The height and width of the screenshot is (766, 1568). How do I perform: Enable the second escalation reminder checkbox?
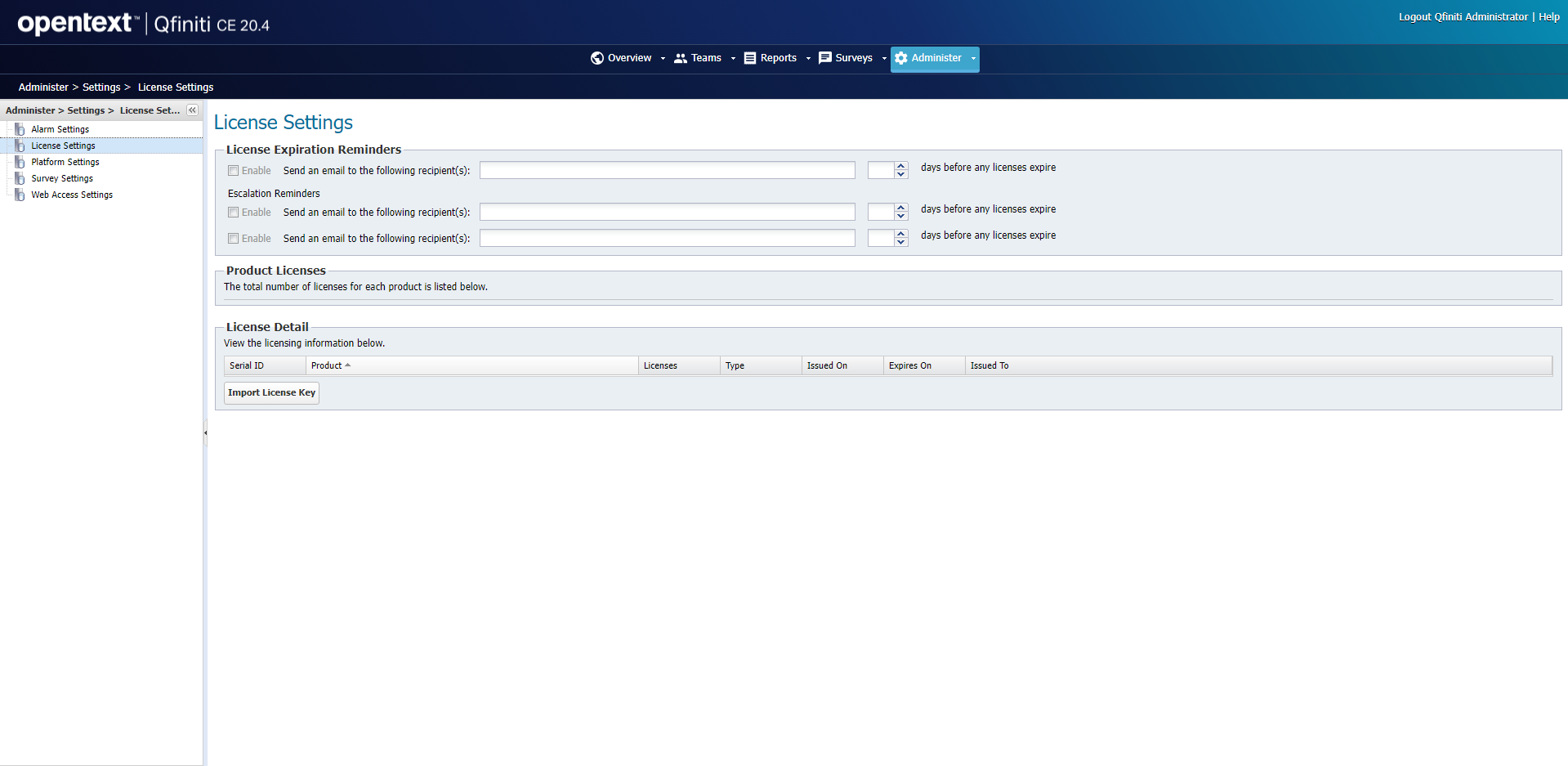tap(233, 238)
